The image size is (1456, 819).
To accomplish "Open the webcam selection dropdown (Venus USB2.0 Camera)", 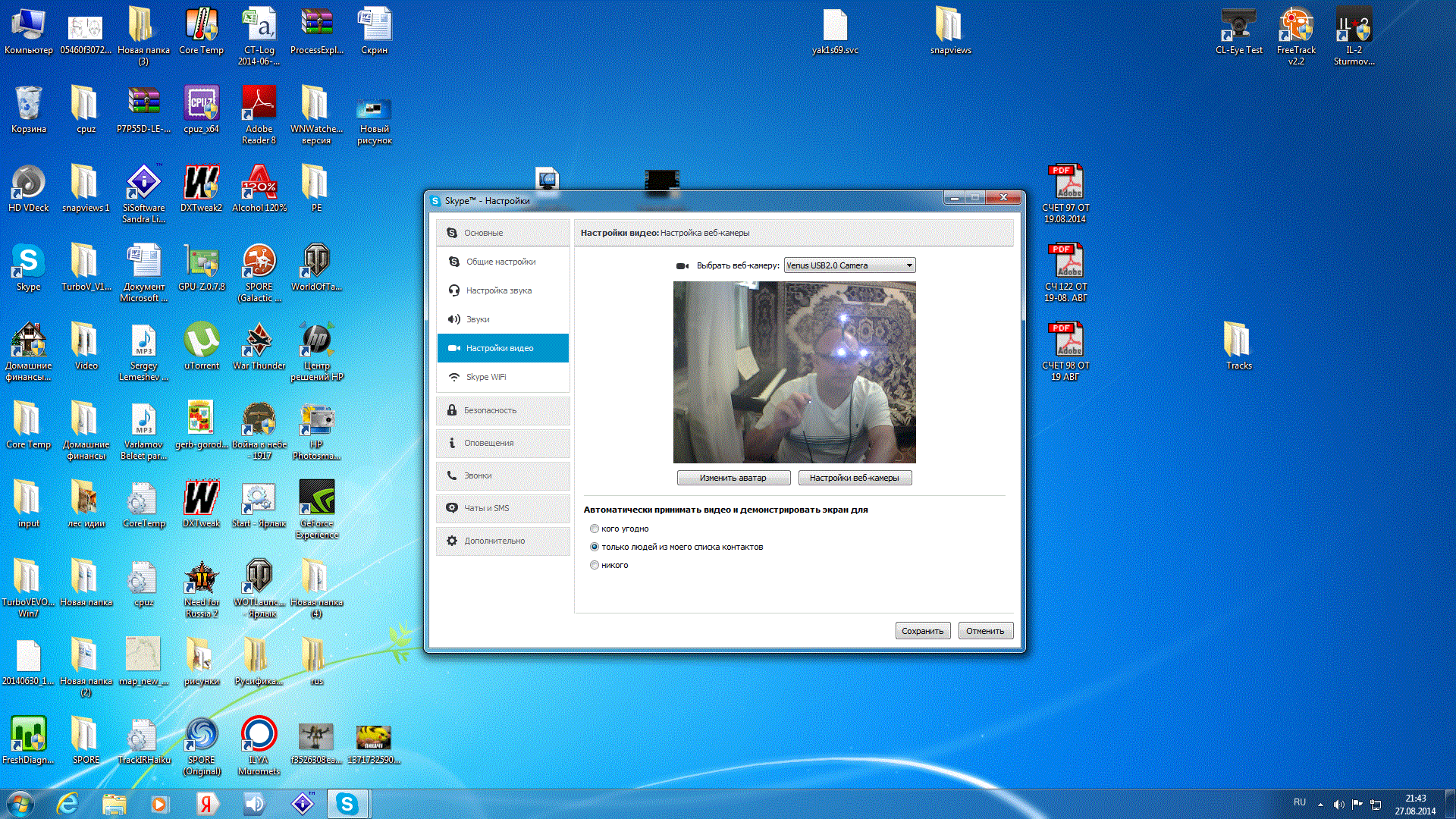I will pos(849,265).
